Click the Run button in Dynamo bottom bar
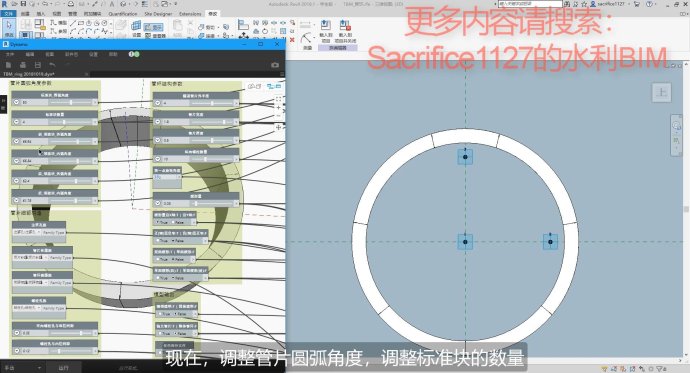The height and width of the screenshot is (373, 690). click(x=64, y=368)
